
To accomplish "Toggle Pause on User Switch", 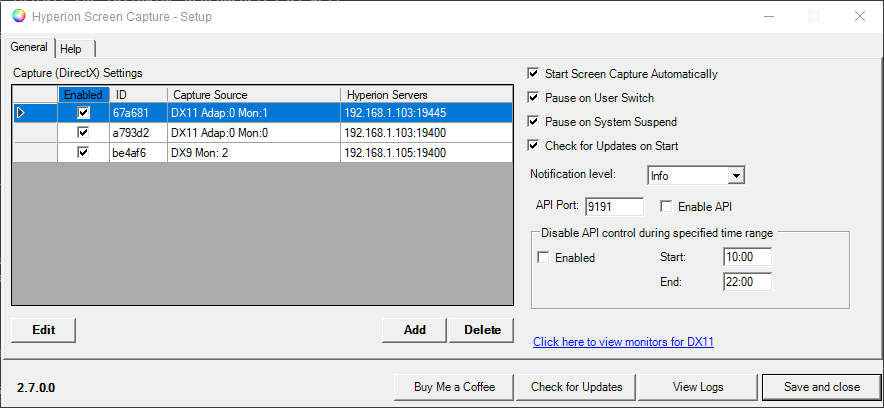I will pos(533,97).
